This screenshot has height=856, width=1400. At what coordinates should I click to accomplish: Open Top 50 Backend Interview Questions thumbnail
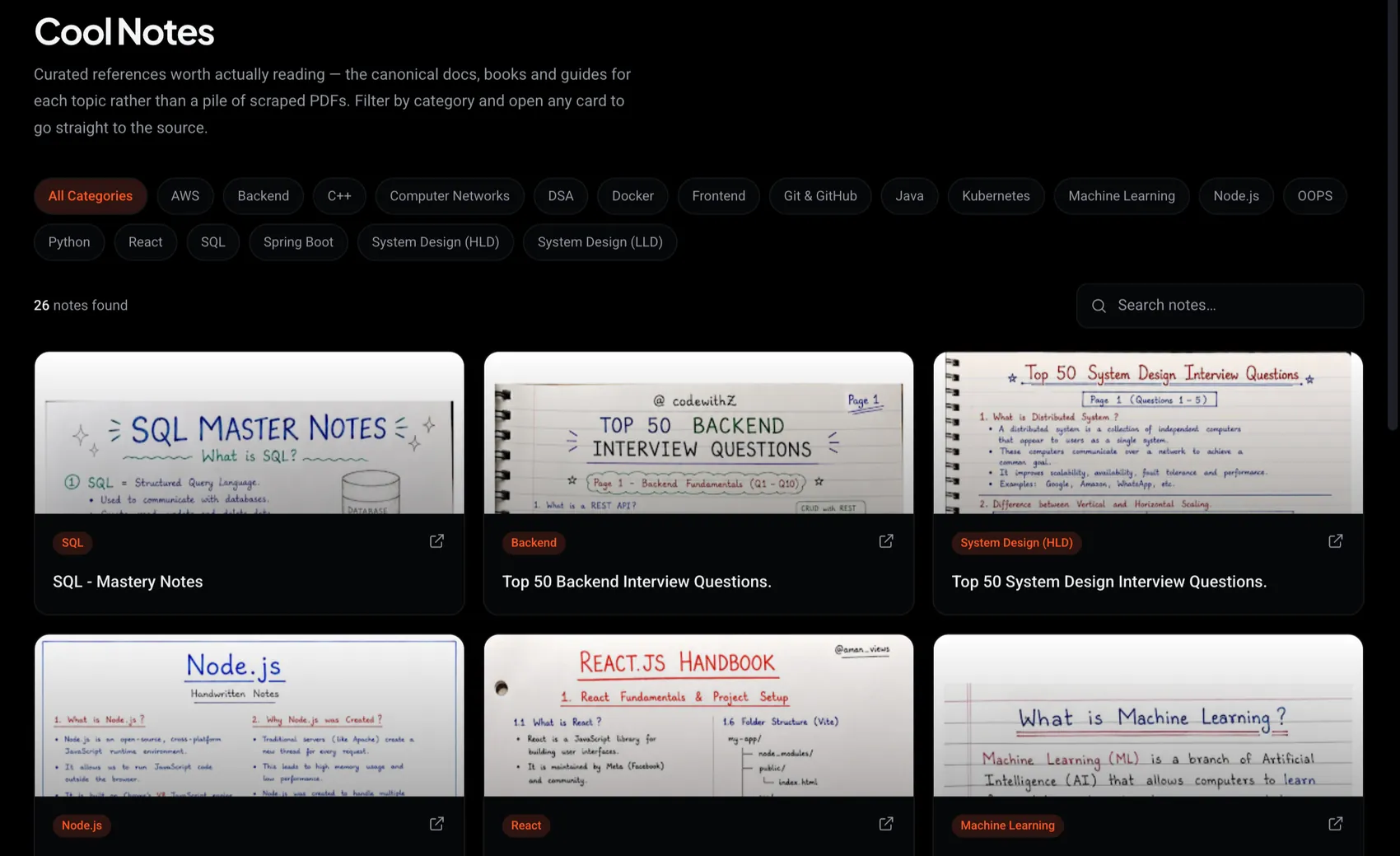tap(699, 433)
